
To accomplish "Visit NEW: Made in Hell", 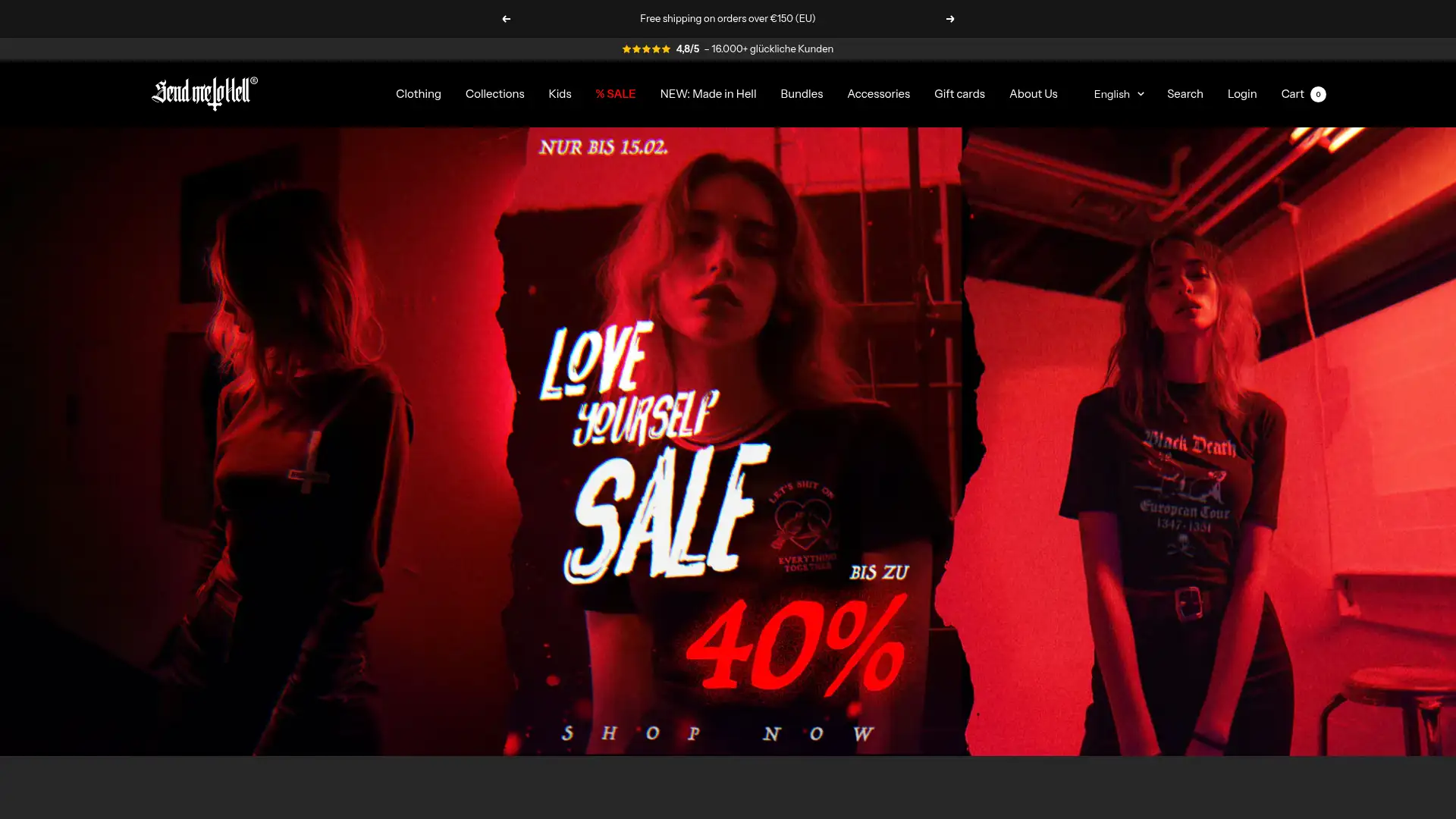I will coord(708,94).
